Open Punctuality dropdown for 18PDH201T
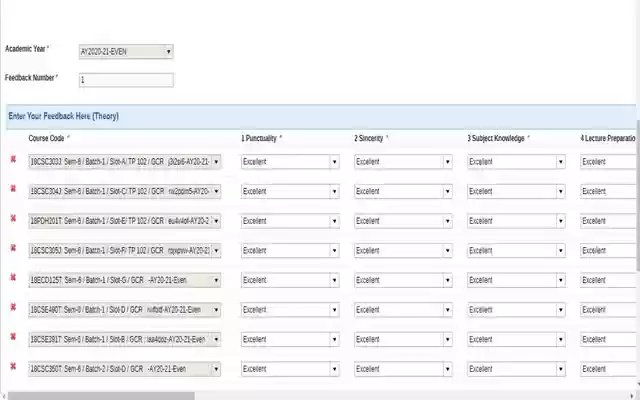This screenshot has height=400, width=640. (x=290, y=221)
